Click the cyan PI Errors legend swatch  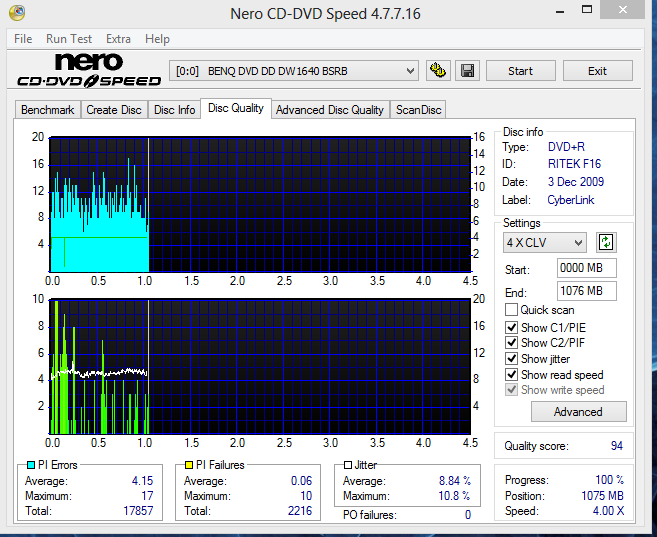click(x=31, y=465)
